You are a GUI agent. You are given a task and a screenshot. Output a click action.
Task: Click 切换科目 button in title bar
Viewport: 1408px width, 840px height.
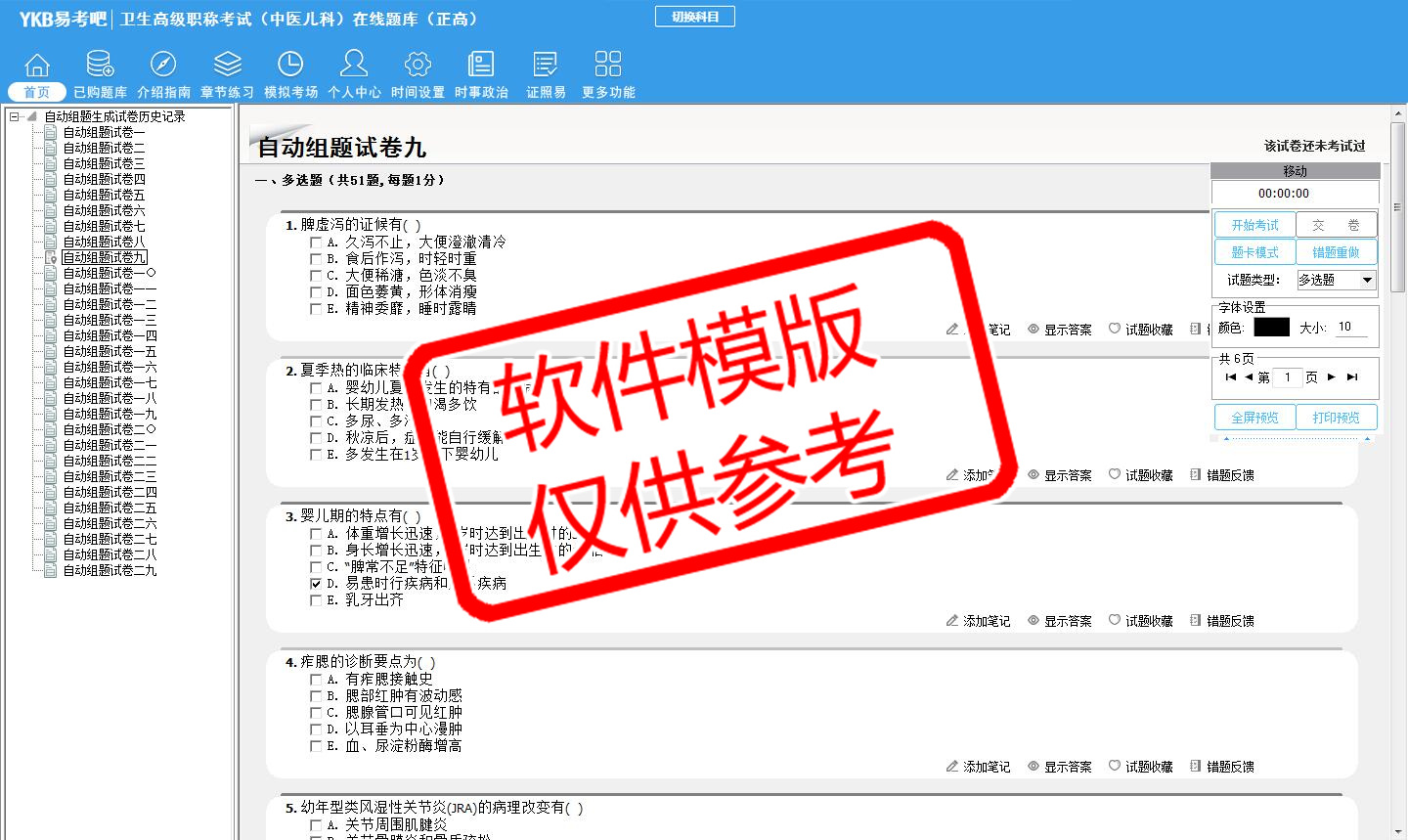[x=695, y=17]
